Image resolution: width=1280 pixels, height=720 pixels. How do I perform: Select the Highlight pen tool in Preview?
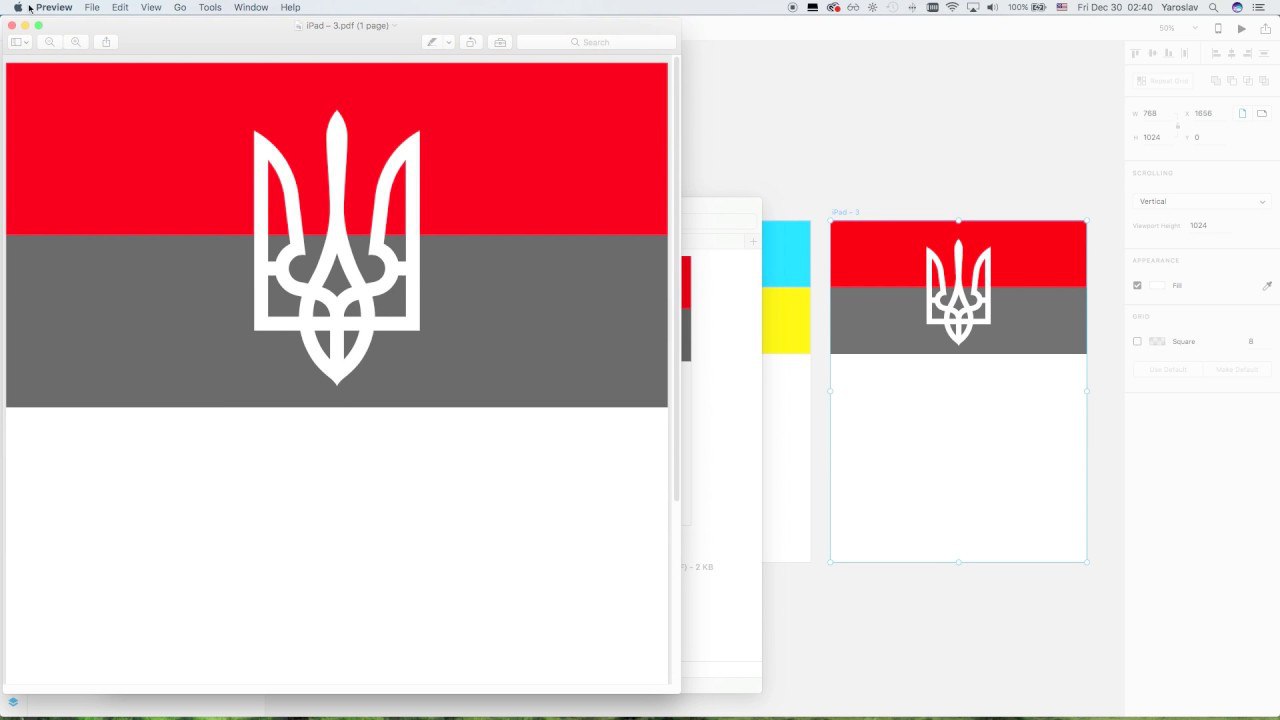432,42
